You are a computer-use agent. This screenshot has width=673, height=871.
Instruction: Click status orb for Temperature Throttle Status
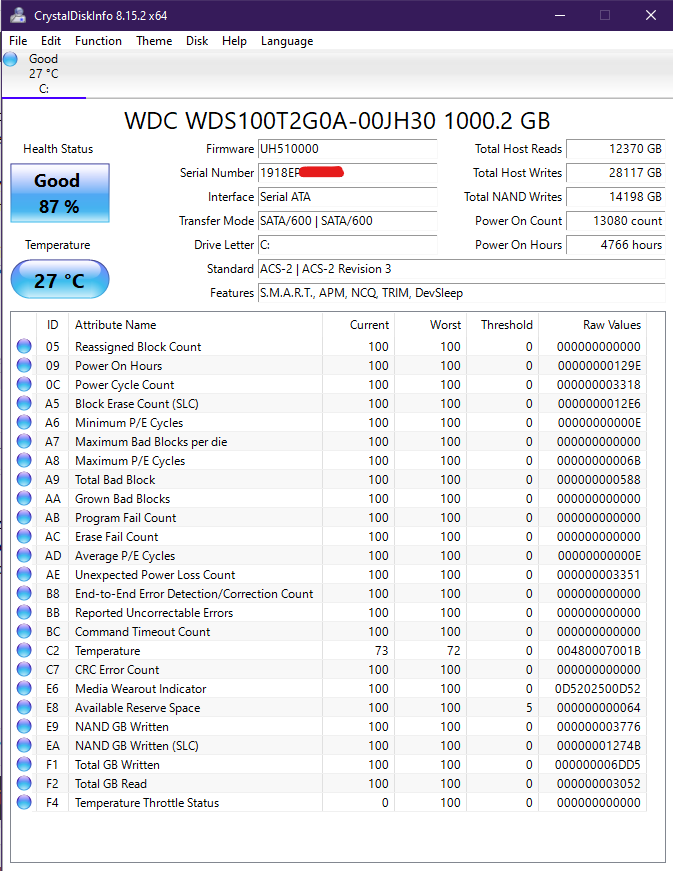click(x=24, y=802)
